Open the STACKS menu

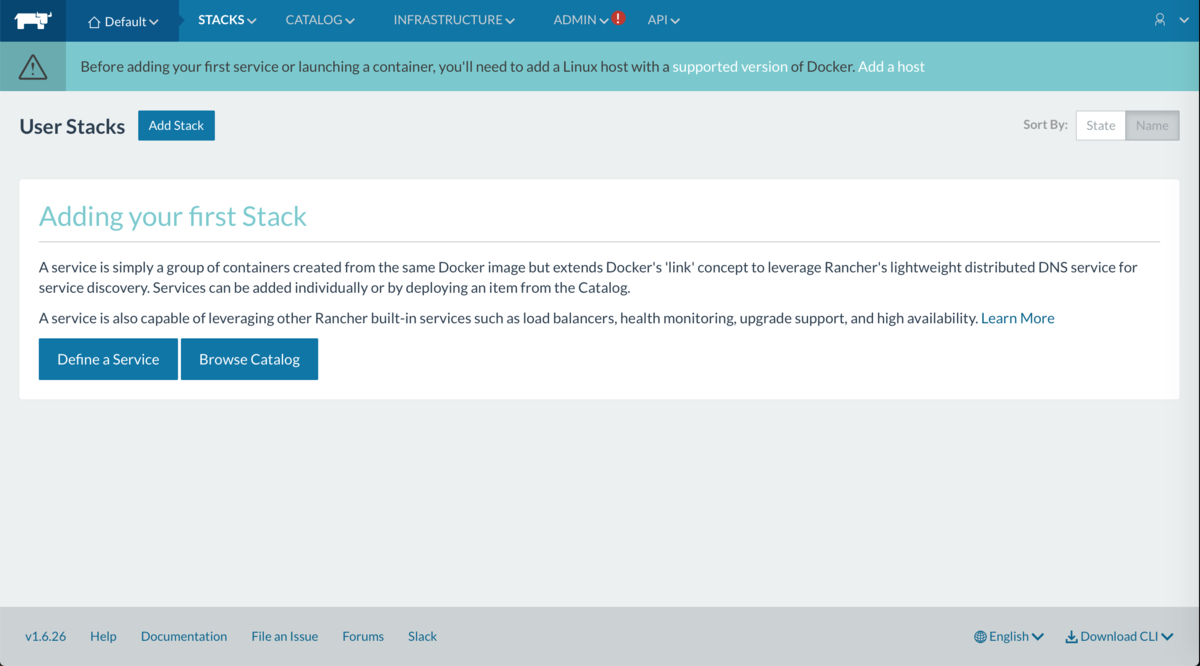point(227,20)
